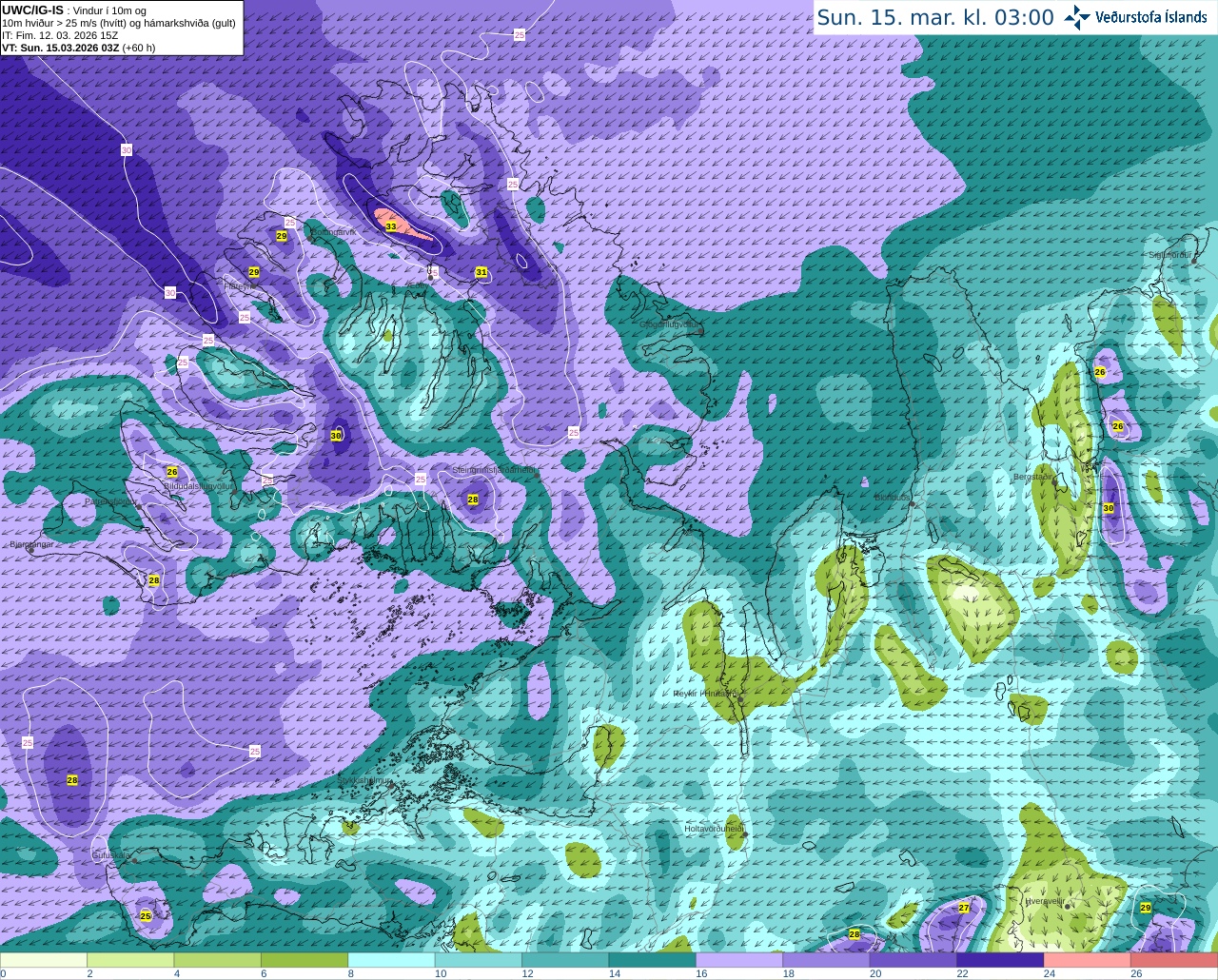Click the 0–2 m/s pale yellow swatch

point(44,960)
